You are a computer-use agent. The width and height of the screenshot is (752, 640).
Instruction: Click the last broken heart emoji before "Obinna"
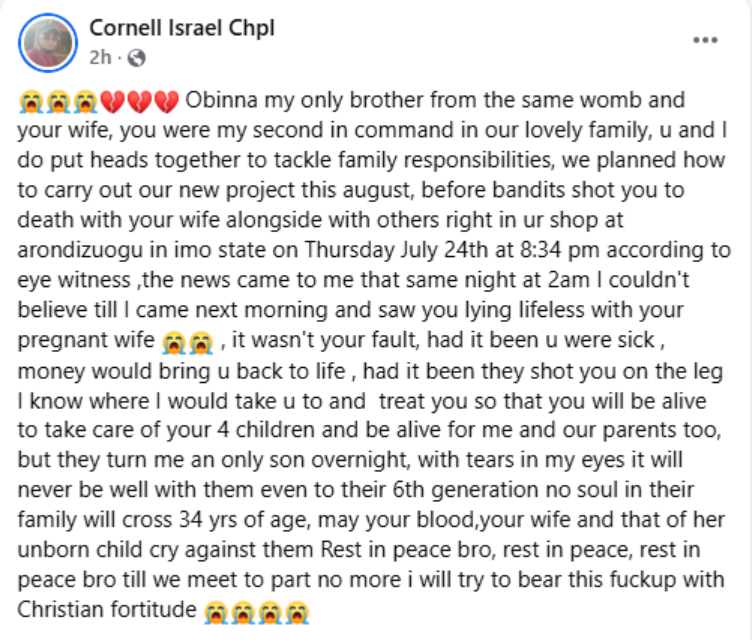coord(167,102)
